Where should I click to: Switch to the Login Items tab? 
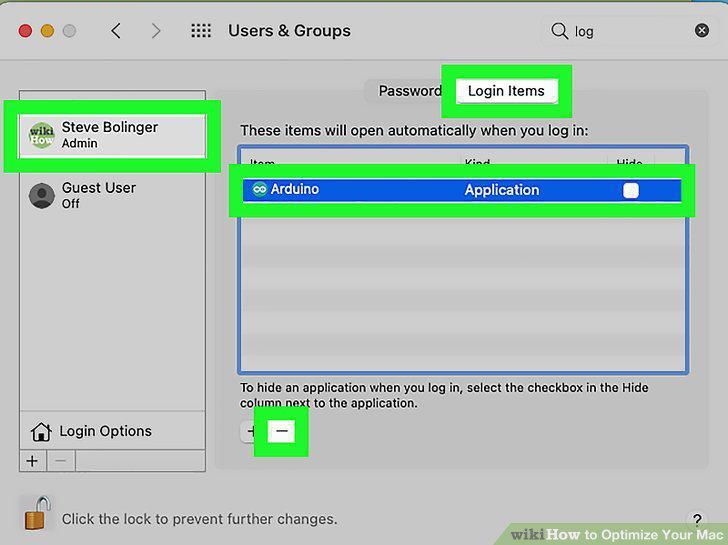[506, 91]
